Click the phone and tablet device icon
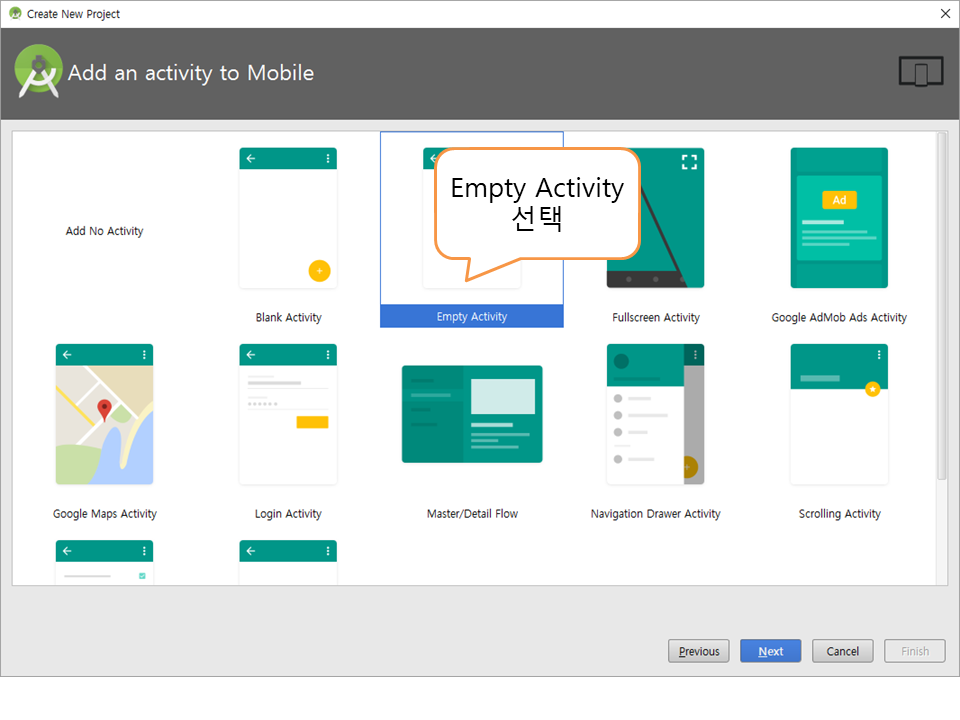This screenshot has height=720, width=960. point(920,72)
